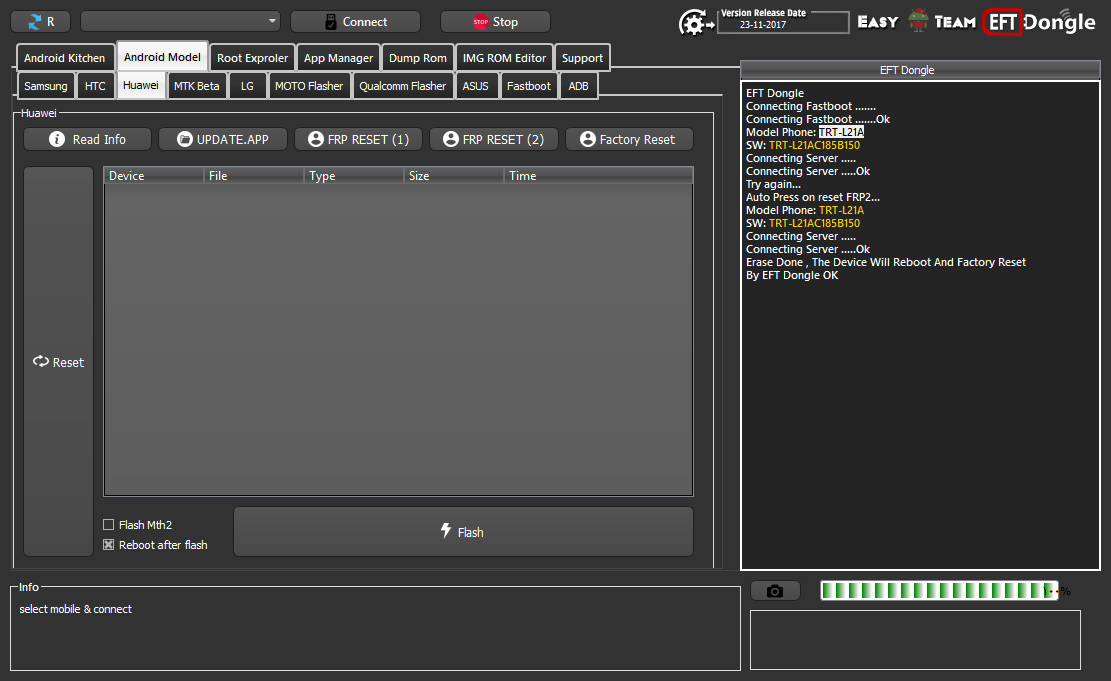This screenshot has height=681, width=1111.
Task: Click the UPDATE.APP button
Action: click(222, 140)
